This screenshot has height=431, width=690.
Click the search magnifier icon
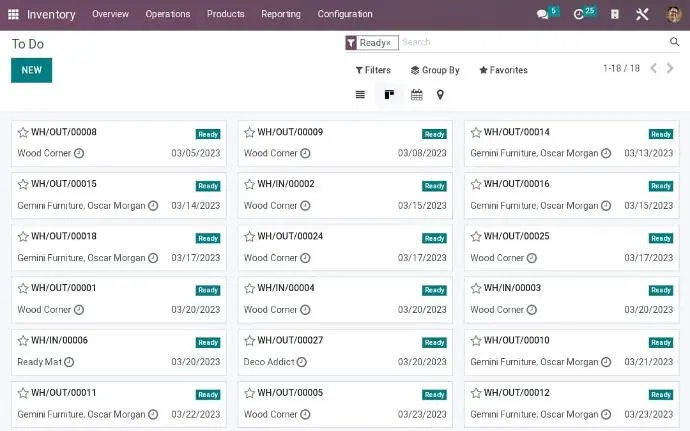(674, 42)
